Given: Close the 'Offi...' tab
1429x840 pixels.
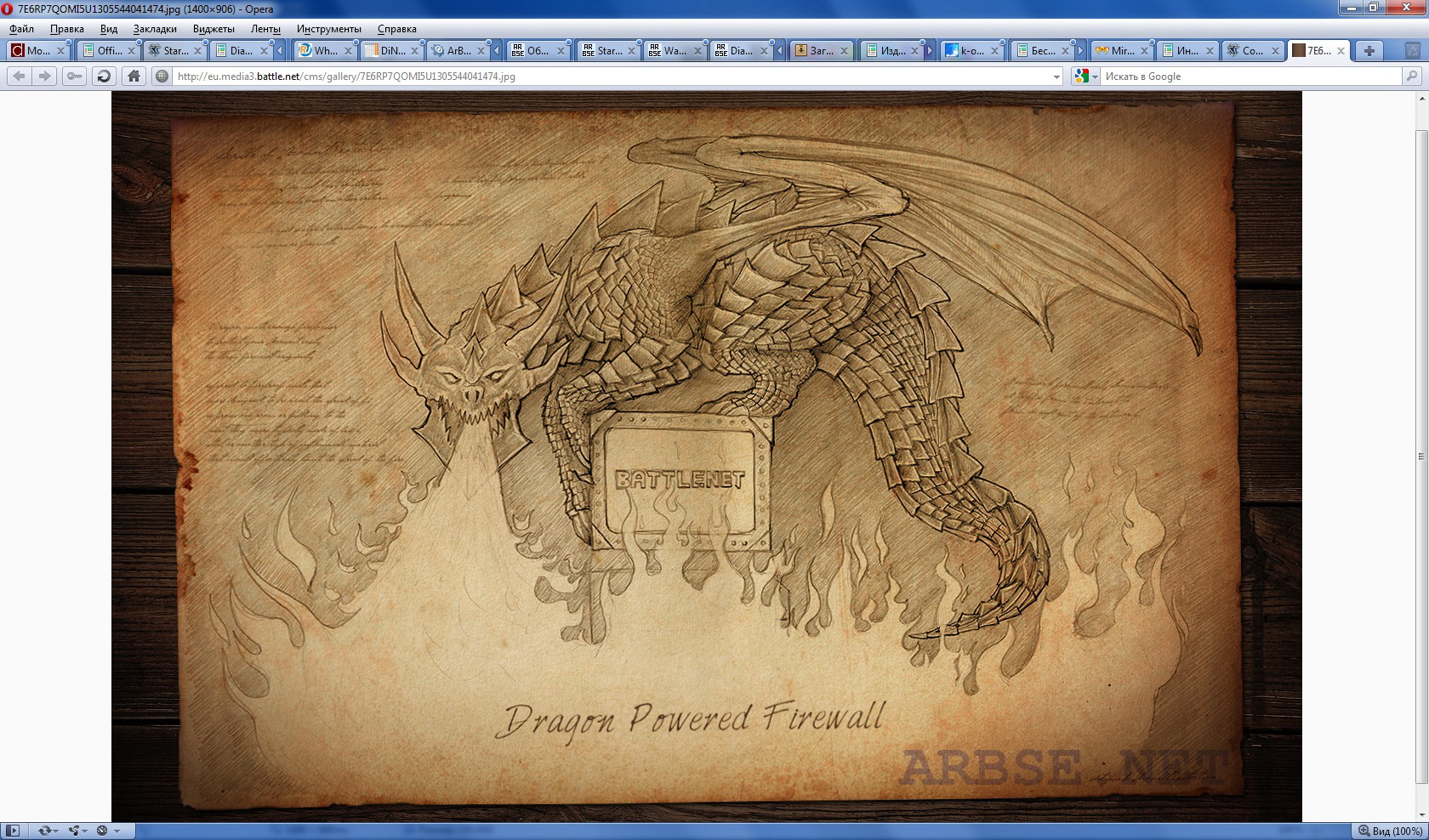Looking at the screenshot, I should (131, 51).
